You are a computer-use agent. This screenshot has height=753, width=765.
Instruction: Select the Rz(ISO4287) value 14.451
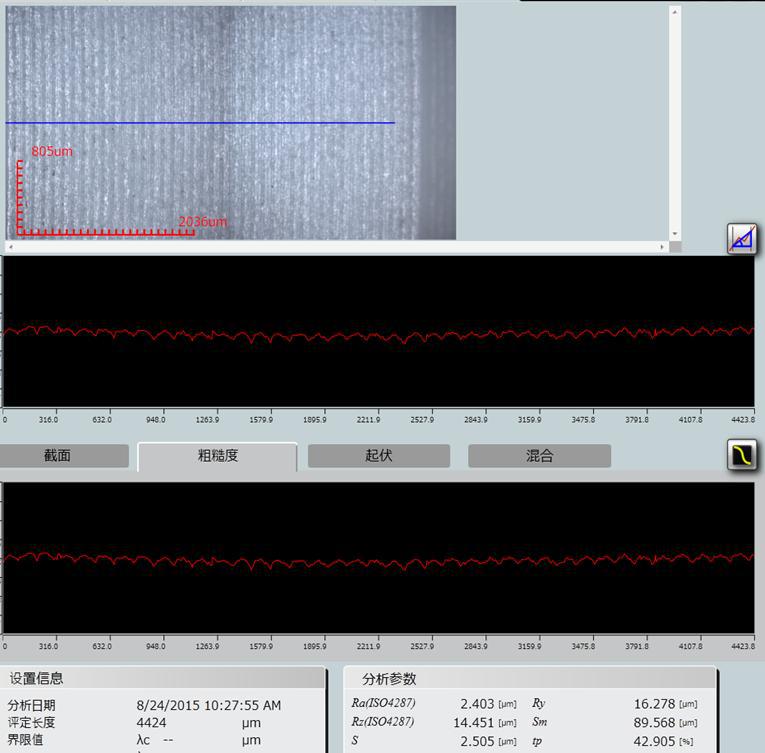pyautogui.click(x=474, y=722)
